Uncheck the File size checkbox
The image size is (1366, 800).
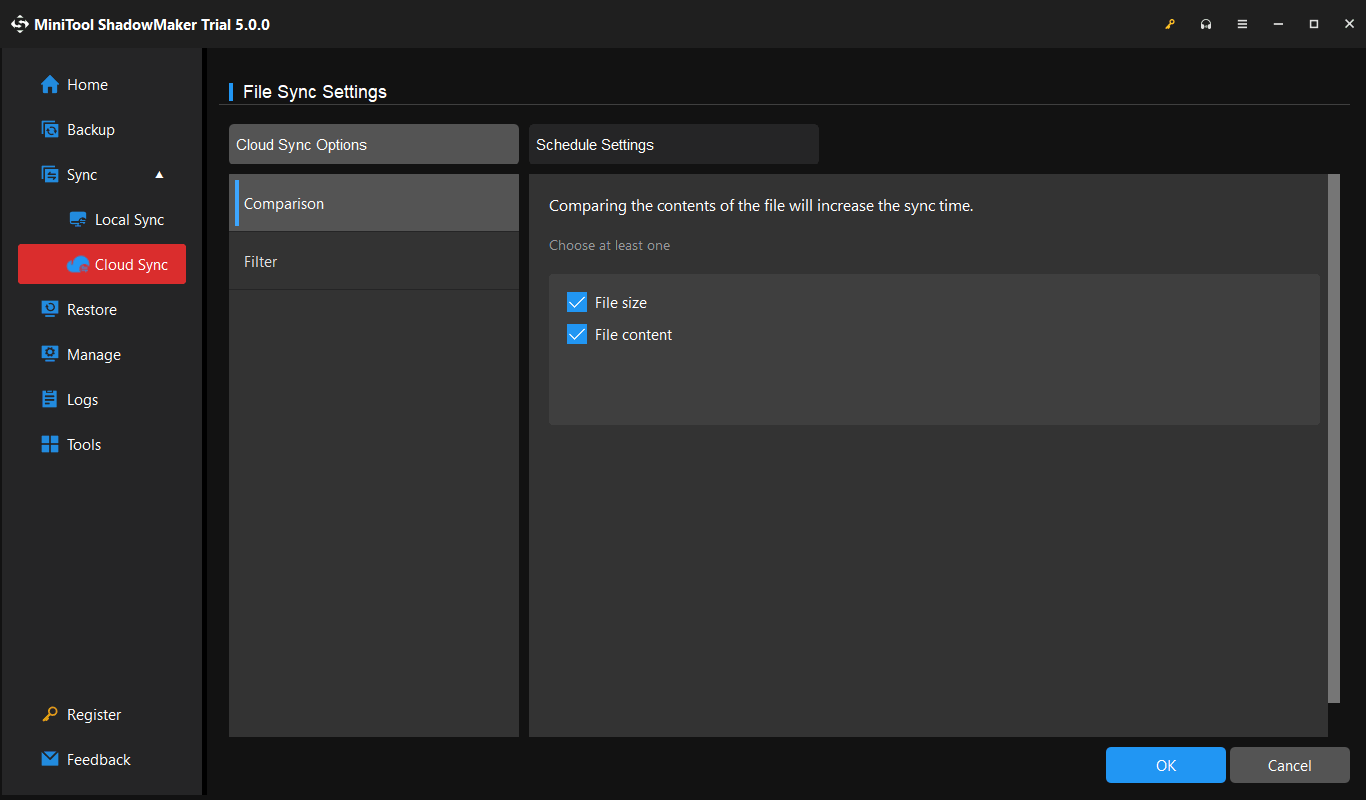click(x=576, y=303)
